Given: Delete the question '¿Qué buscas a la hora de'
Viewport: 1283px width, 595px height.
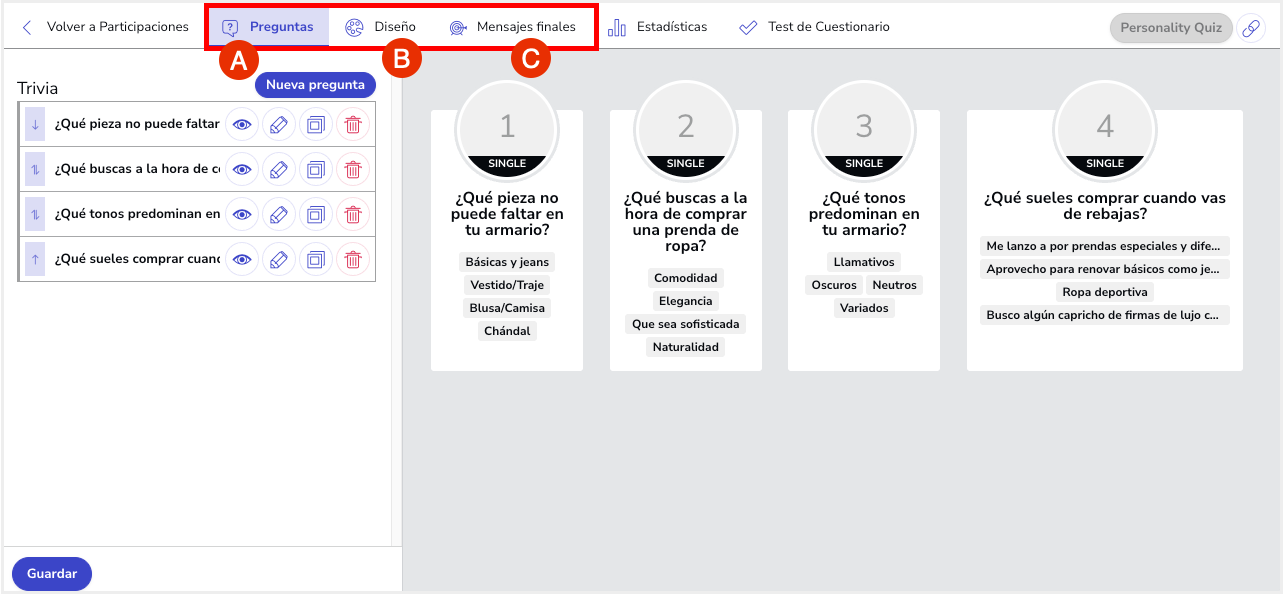Looking at the screenshot, I should pos(353,170).
